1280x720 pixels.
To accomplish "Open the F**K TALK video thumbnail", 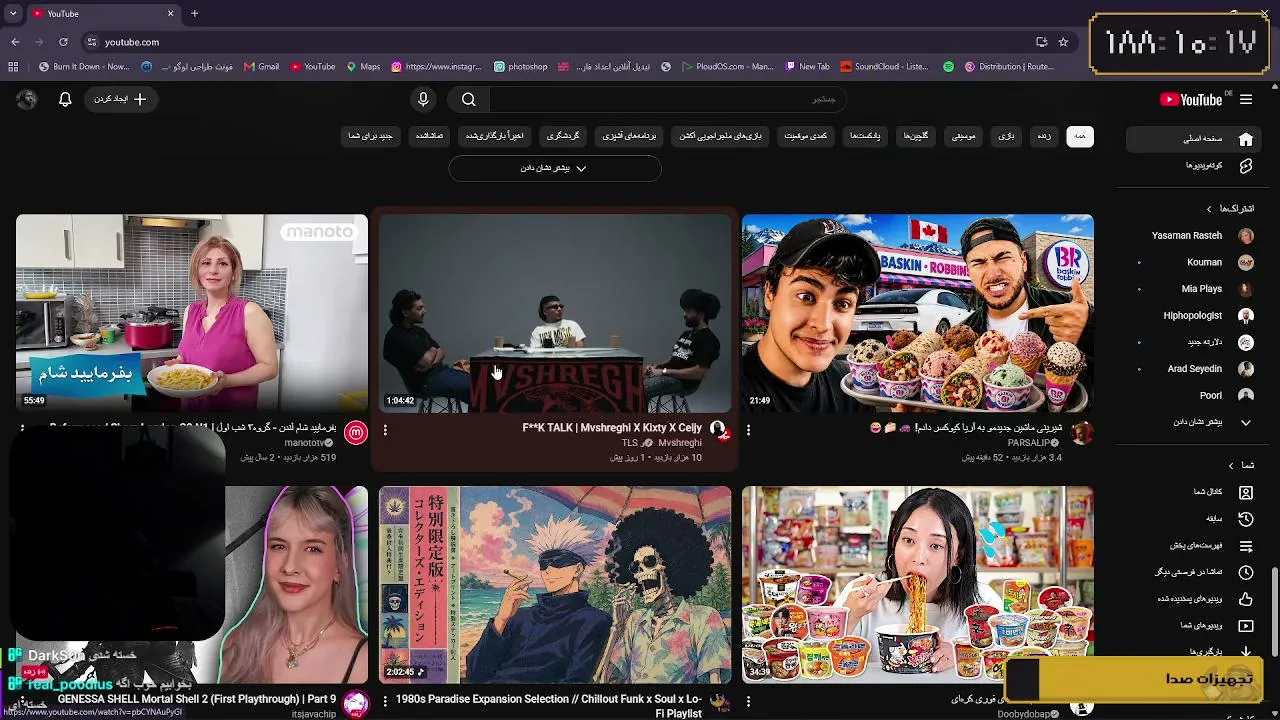I will (555, 313).
